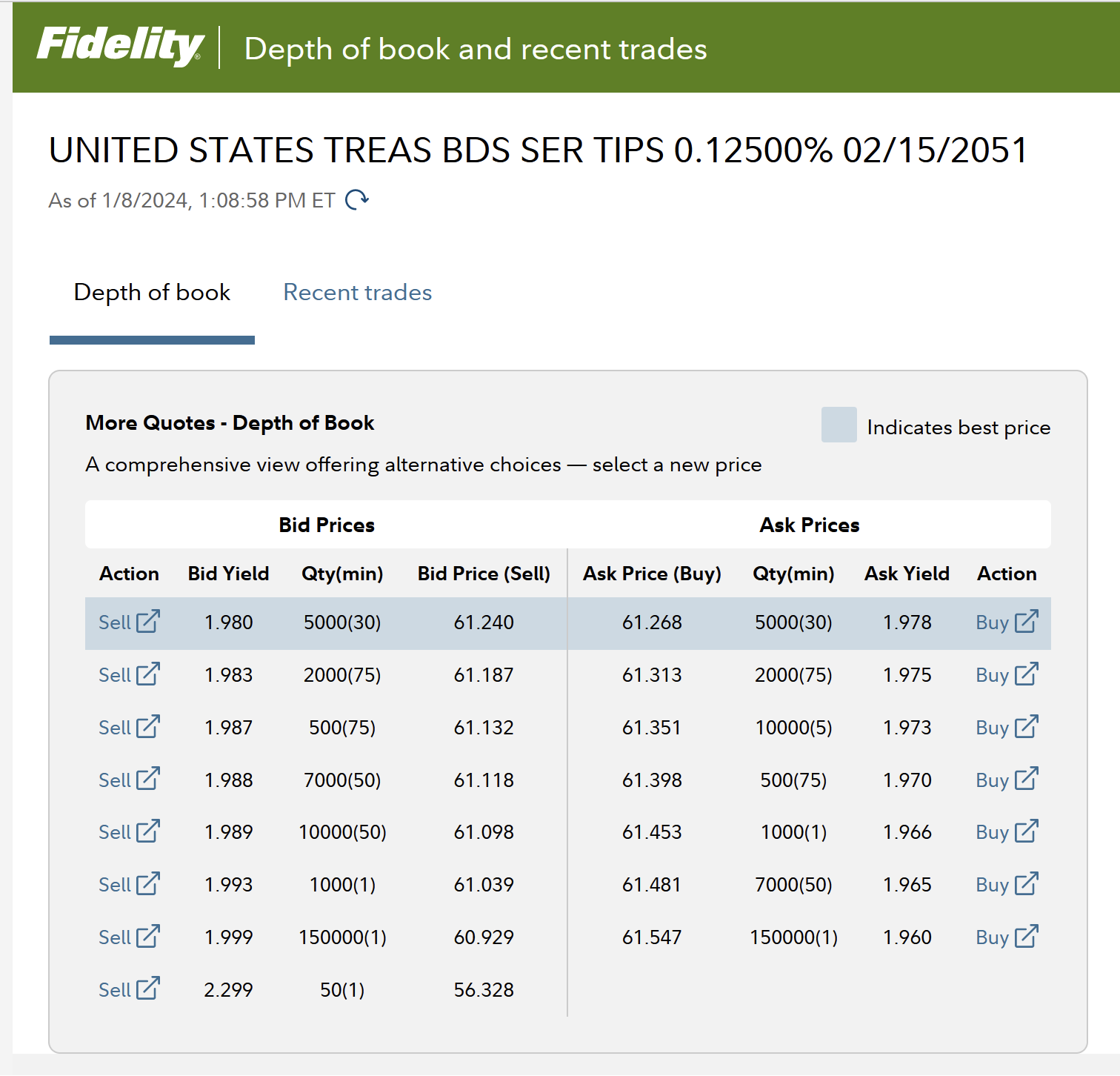Switch to the Recent trades tab
The height and width of the screenshot is (1076, 1120).
pyautogui.click(x=358, y=292)
